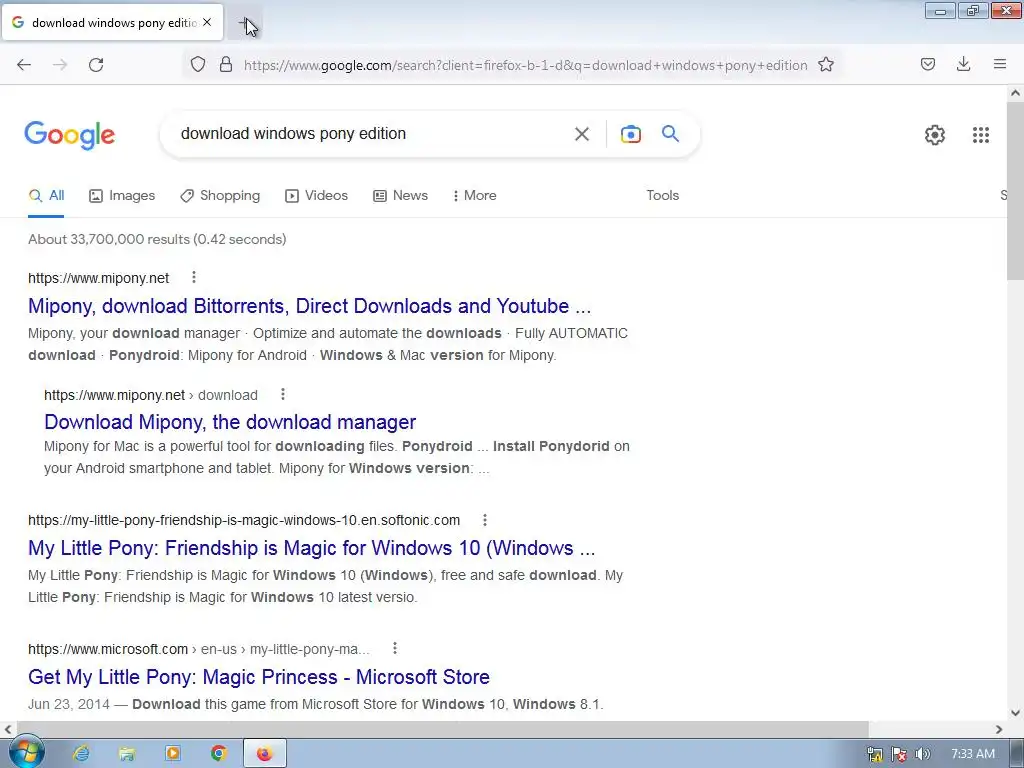Open options dots for mipony.net result
This screenshot has width=1024, height=768.
point(194,278)
